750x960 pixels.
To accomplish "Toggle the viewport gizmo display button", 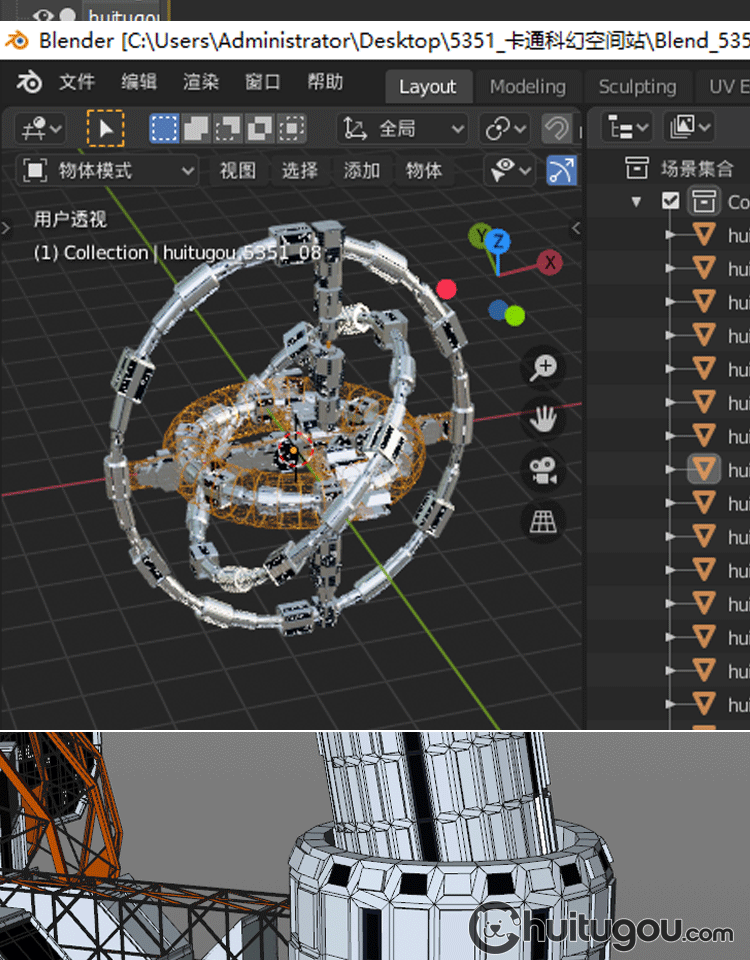I will click(561, 171).
